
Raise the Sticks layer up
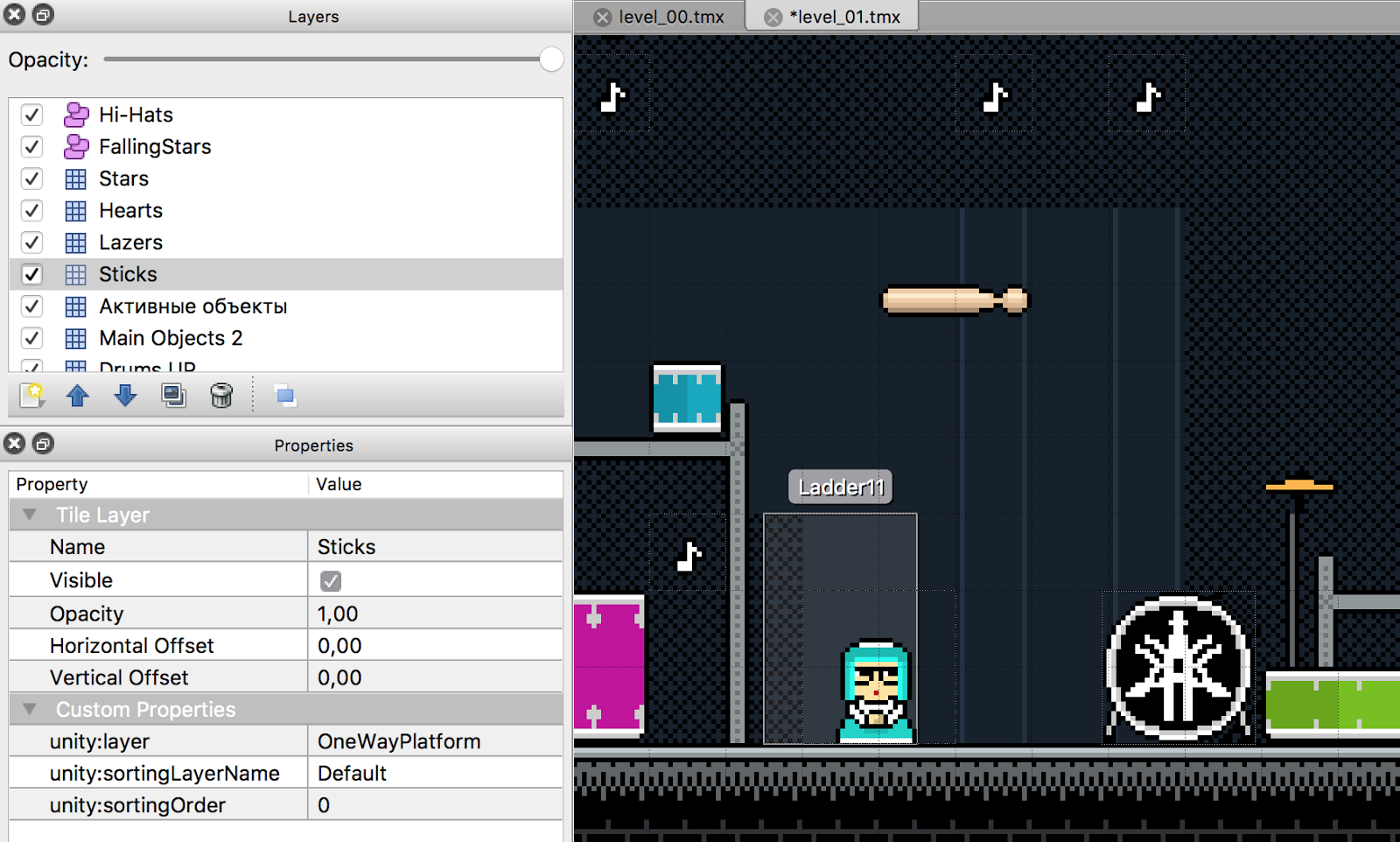coord(77,396)
